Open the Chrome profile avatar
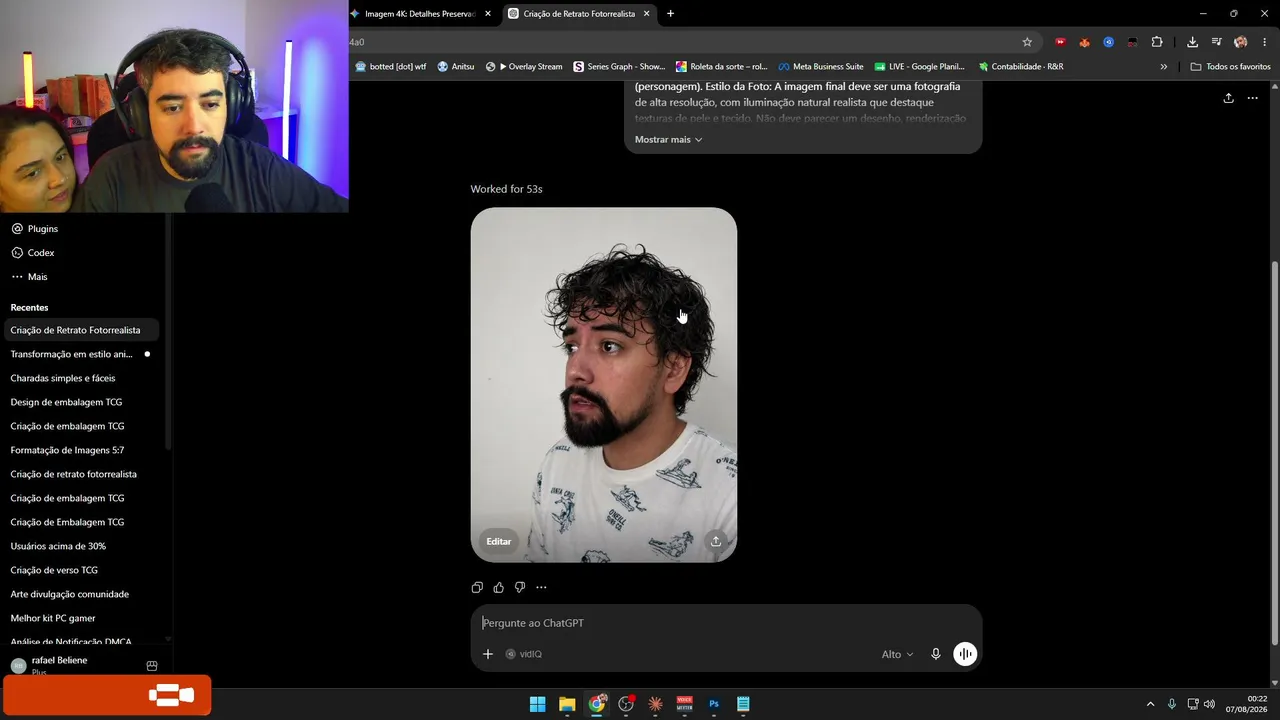The height and width of the screenshot is (720, 1280). point(1241,42)
